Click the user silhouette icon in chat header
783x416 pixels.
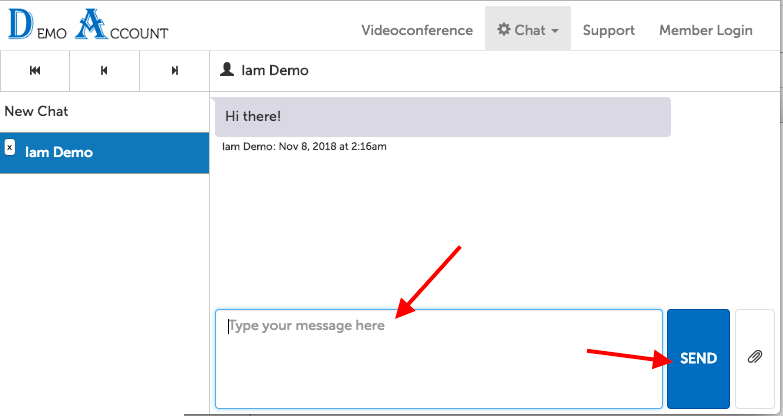tap(227, 70)
